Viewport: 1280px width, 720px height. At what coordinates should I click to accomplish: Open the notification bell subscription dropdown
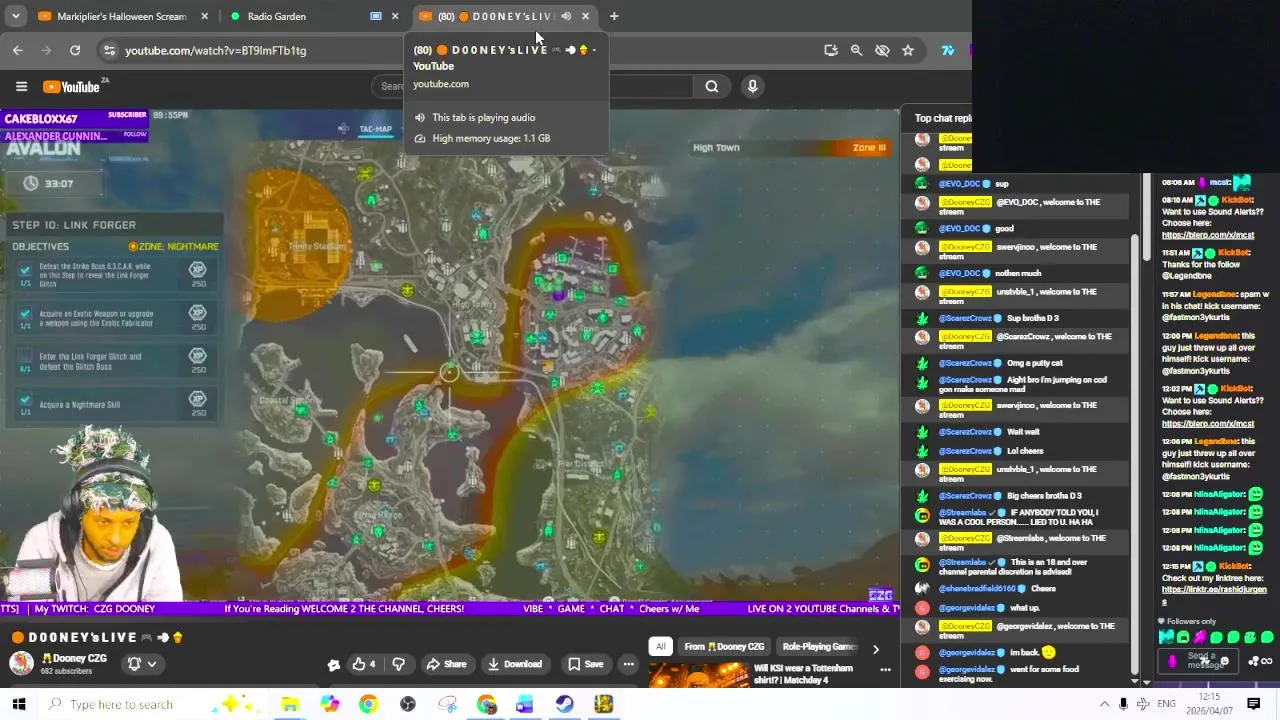point(141,663)
